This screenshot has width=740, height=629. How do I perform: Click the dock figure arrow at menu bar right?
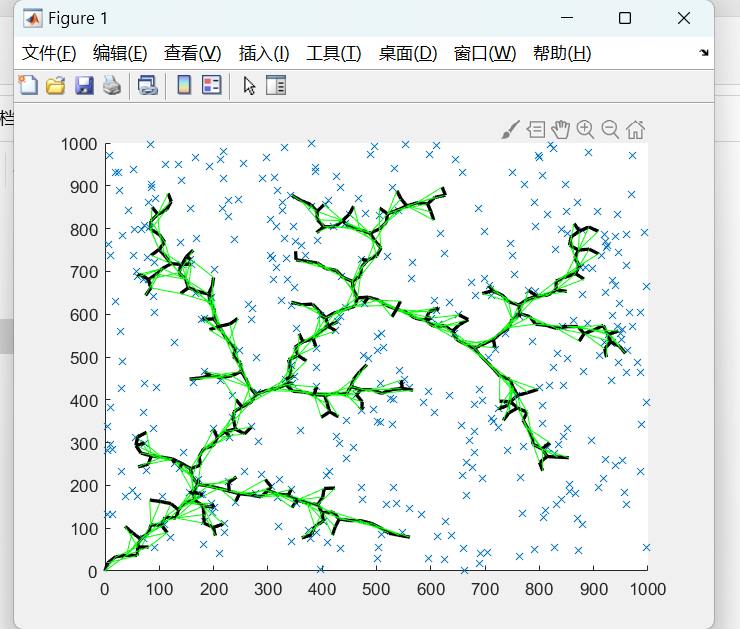pyautogui.click(x=704, y=52)
